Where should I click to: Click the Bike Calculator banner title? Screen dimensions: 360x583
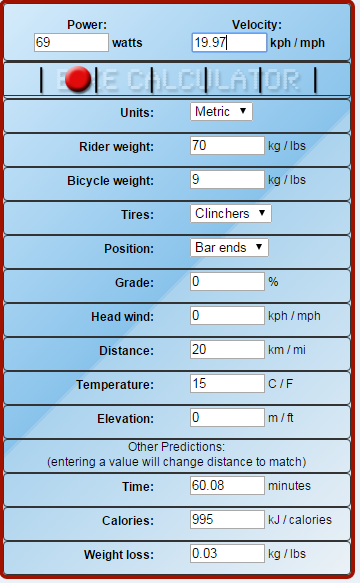(x=178, y=80)
